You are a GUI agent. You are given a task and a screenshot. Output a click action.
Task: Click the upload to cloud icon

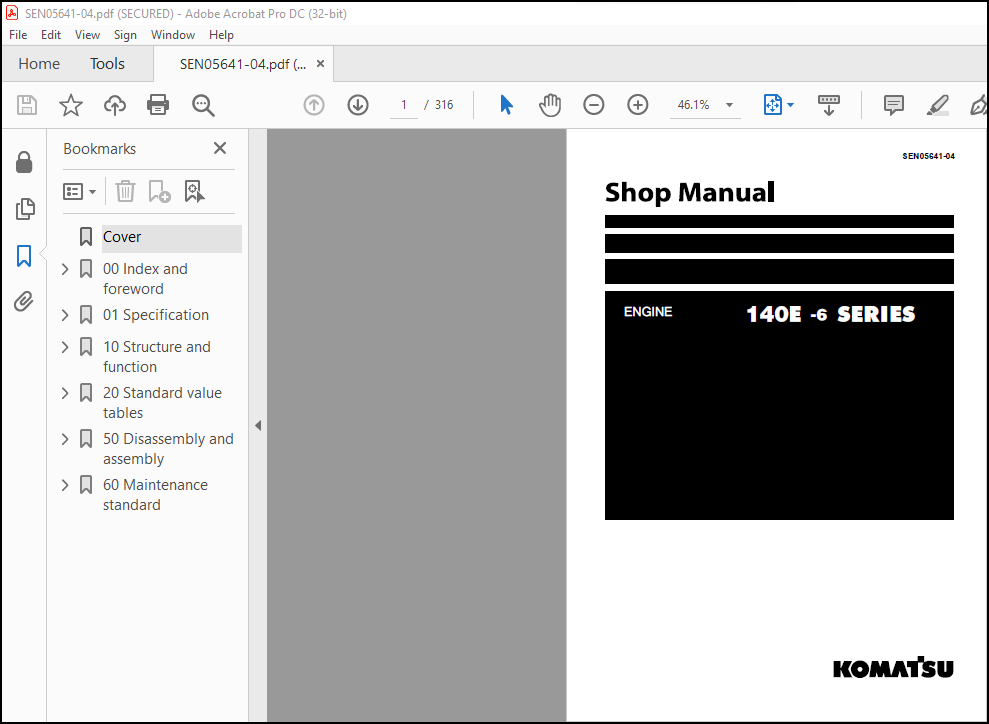pos(115,105)
